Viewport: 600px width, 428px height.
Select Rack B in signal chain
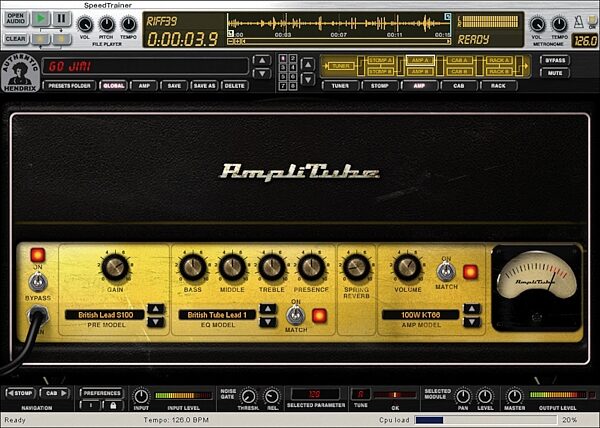click(x=499, y=72)
